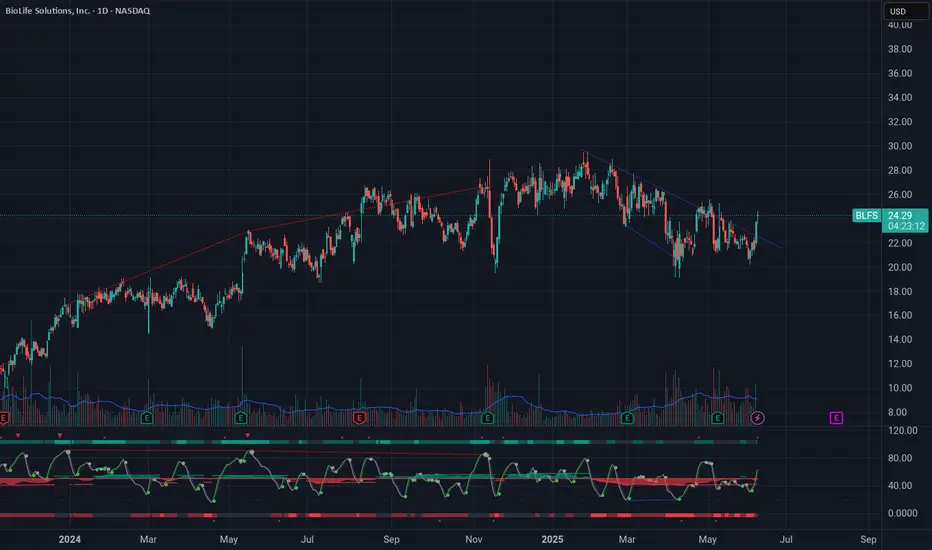Click the purple lightning latest-update icon
The height and width of the screenshot is (550, 932).
click(x=757, y=418)
